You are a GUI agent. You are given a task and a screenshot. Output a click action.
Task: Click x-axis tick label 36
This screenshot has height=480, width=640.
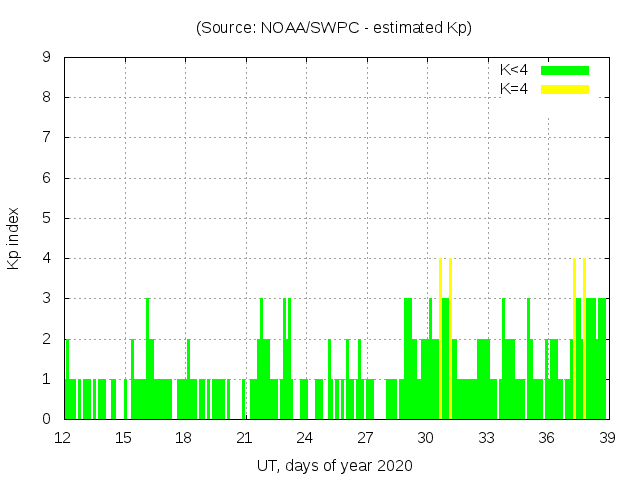pyautogui.click(x=547, y=437)
